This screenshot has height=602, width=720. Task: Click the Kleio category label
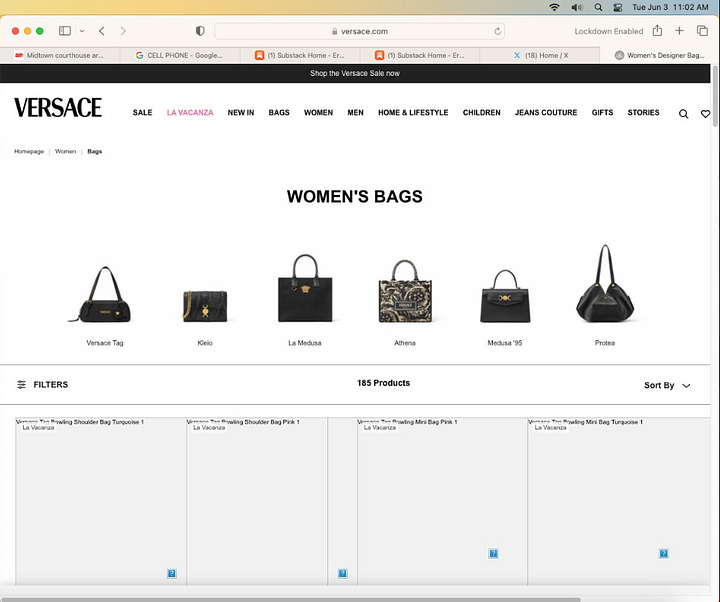click(205, 343)
